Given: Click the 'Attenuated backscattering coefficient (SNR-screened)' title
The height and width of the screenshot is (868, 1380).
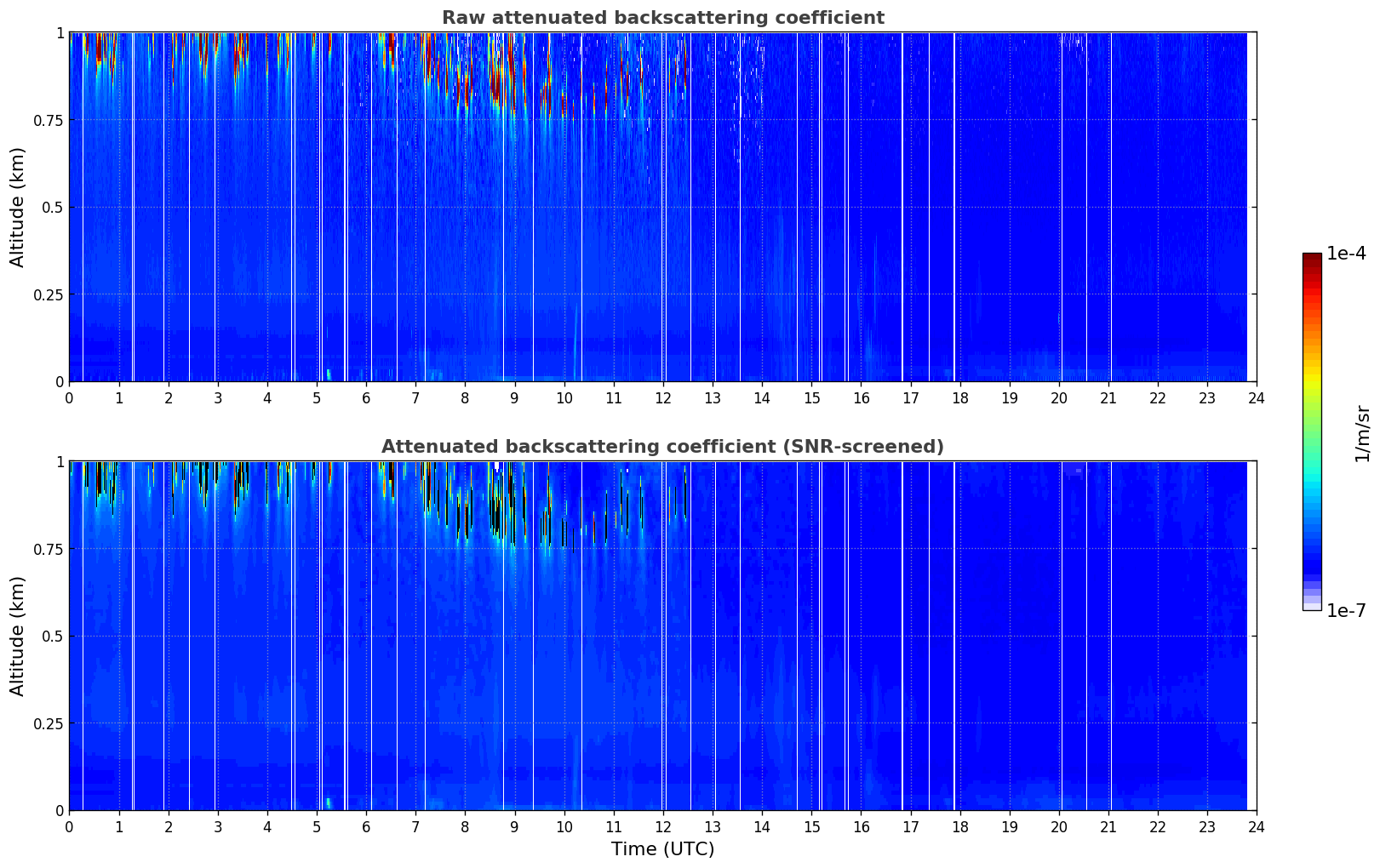Looking at the screenshot, I should (662, 447).
